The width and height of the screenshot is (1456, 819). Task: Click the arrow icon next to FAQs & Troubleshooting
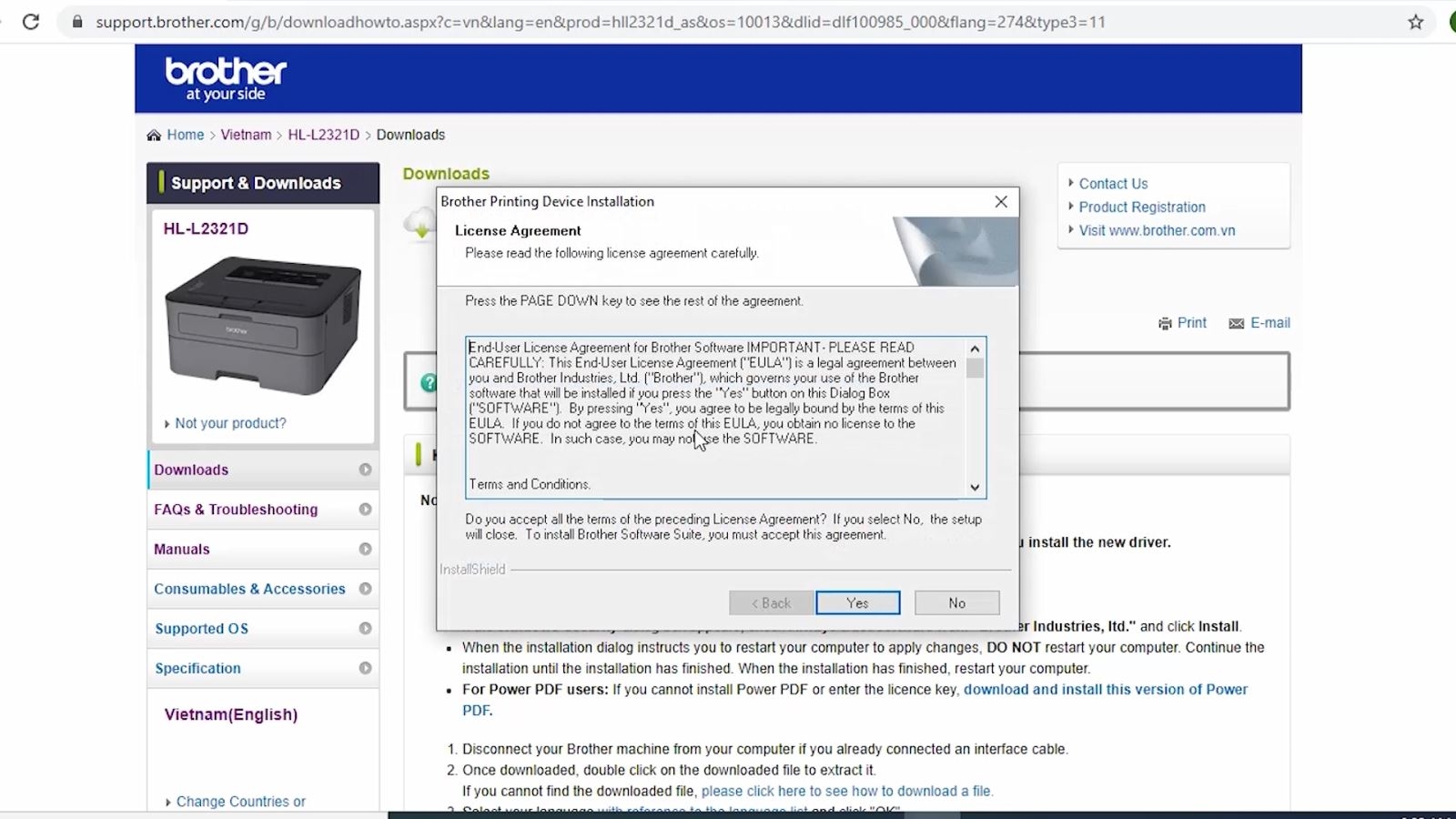point(365,510)
